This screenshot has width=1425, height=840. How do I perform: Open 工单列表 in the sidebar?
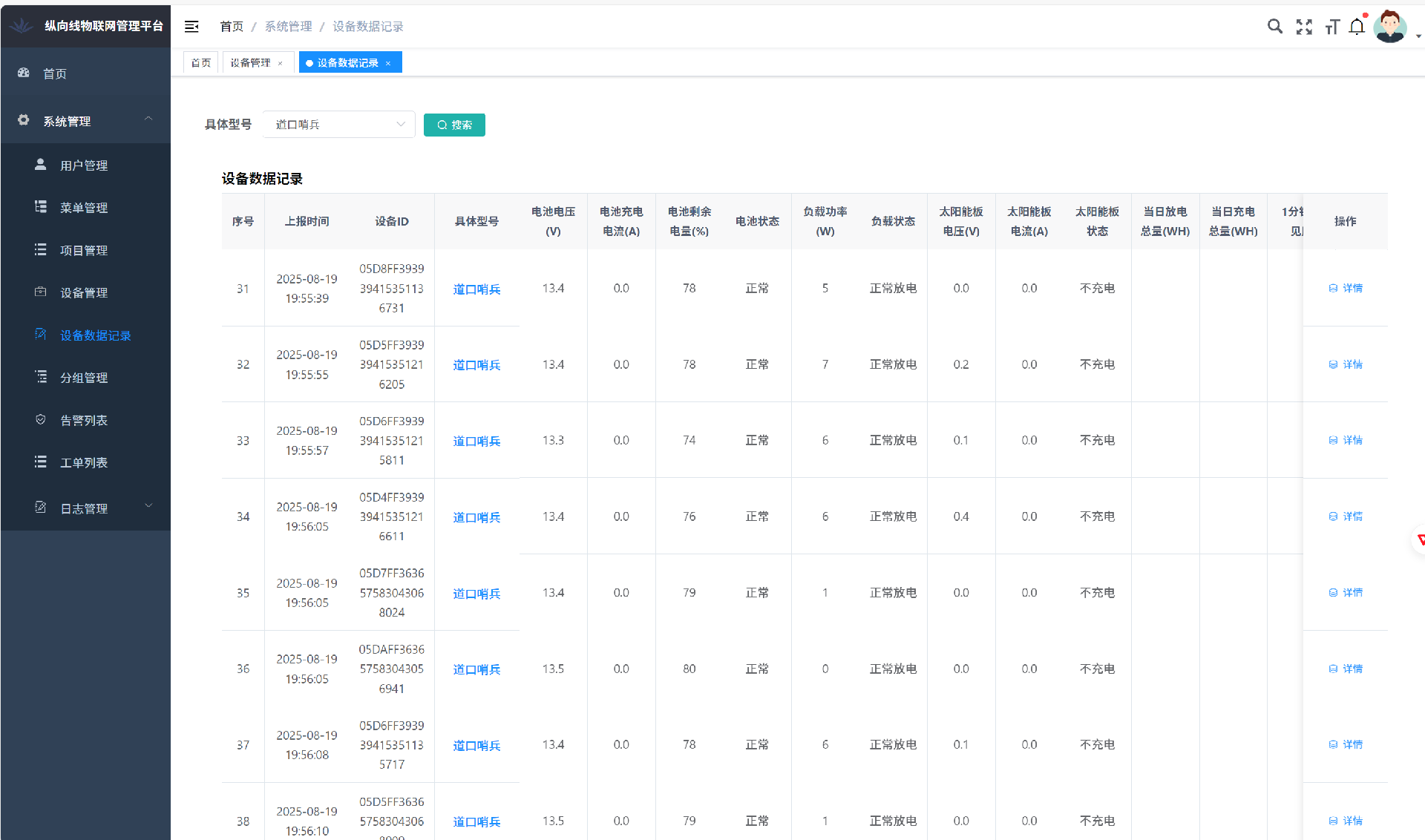[84, 462]
